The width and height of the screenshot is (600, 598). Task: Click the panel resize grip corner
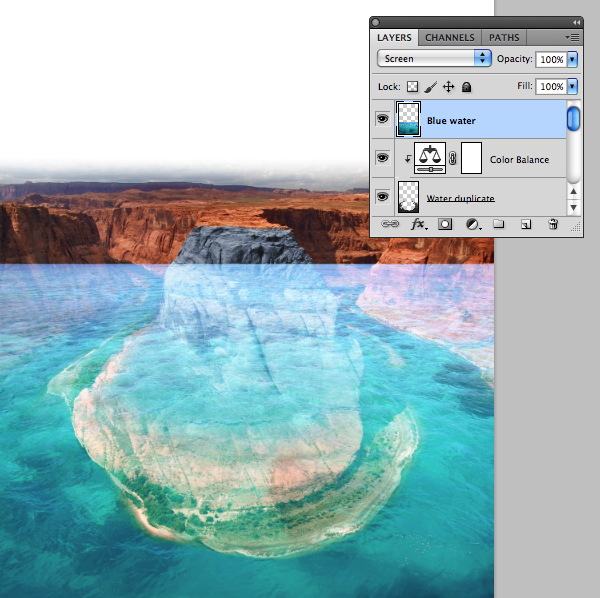coord(576,228)
